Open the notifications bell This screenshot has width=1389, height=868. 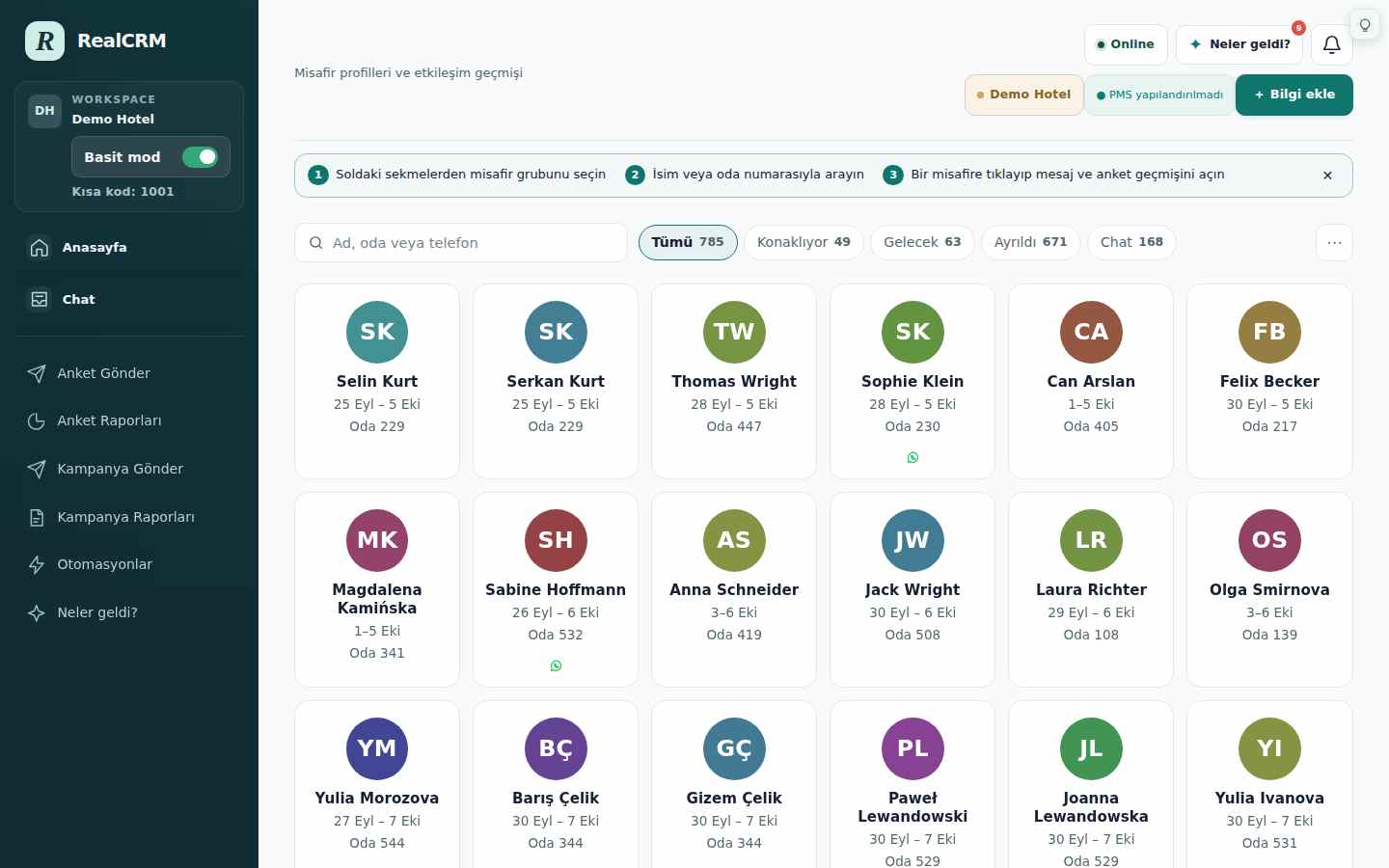pos(1331,44)
